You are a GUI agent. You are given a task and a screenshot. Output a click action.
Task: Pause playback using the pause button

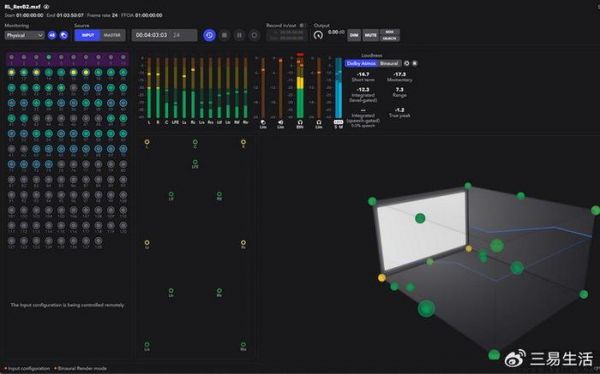239,35
